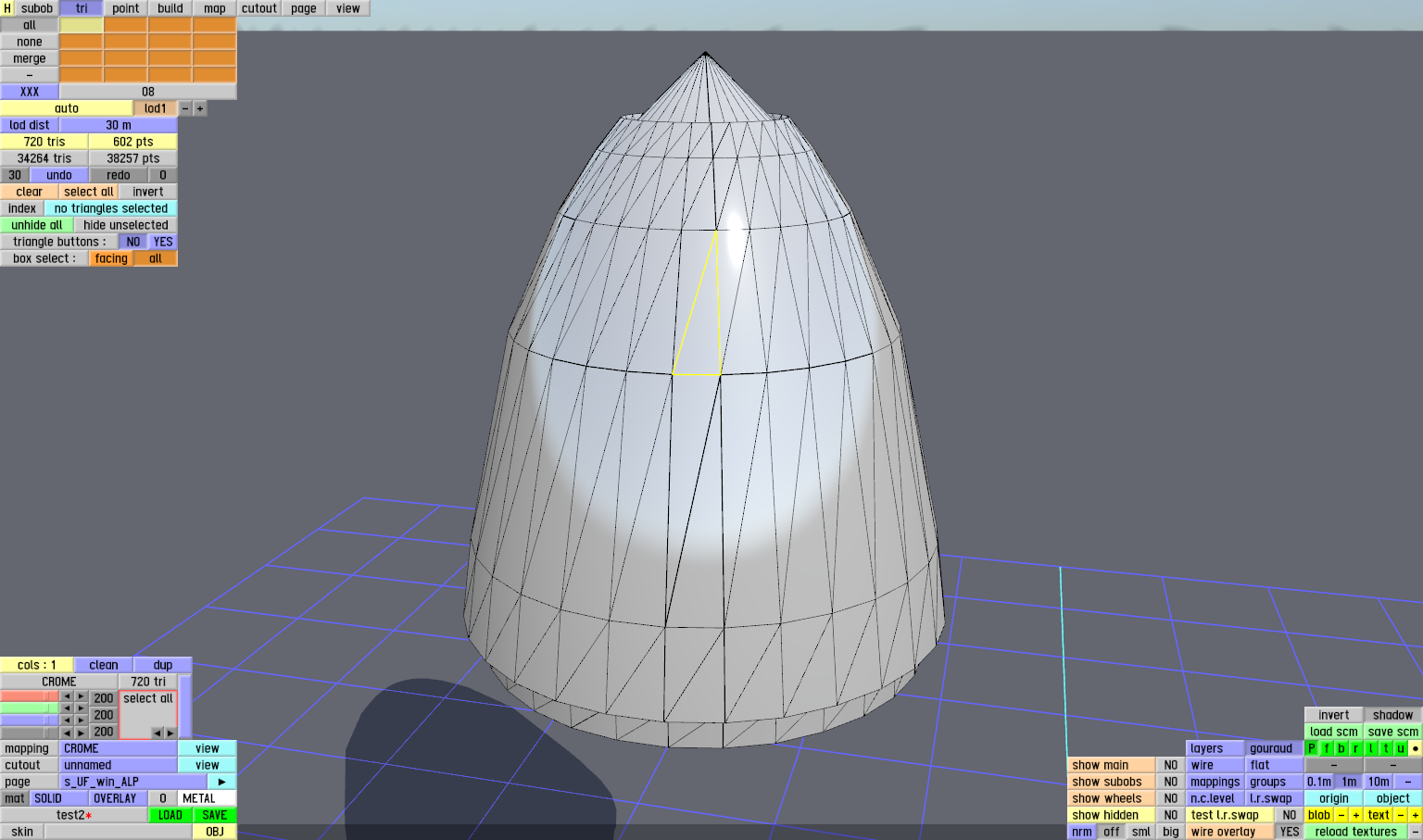This screenshot has height=840, width=1423.
Task: Change the OVERLAY material option
Action: (x=119, y=798)
